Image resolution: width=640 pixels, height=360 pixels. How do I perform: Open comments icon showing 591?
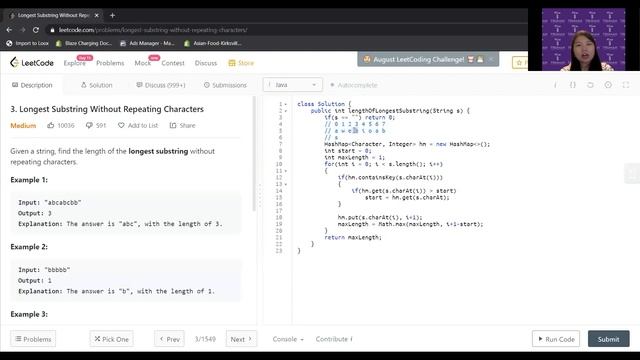pos(96,125)
